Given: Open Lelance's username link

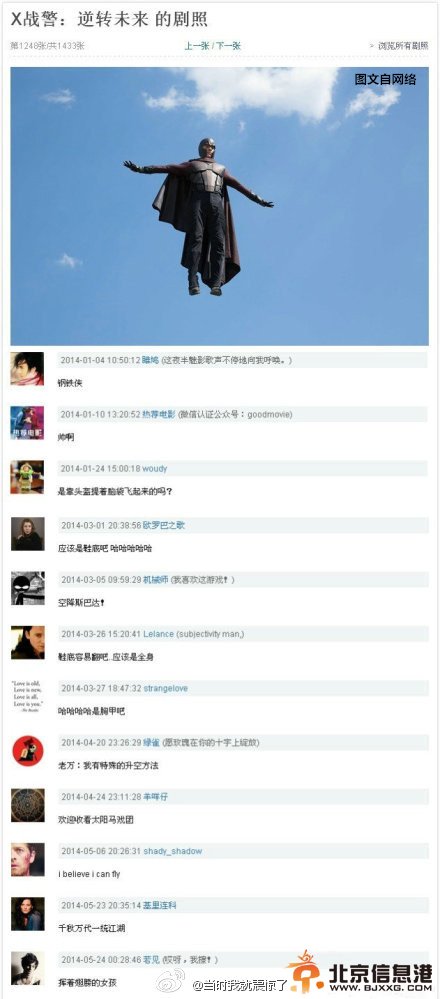Looking at the screenshot, I should pyautogui.click(x=158, y=634).
